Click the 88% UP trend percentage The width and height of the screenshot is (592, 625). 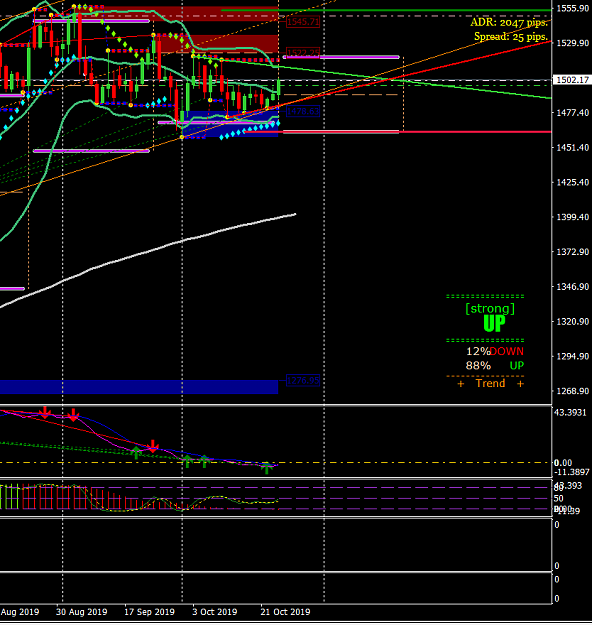[x=495, y=366]
